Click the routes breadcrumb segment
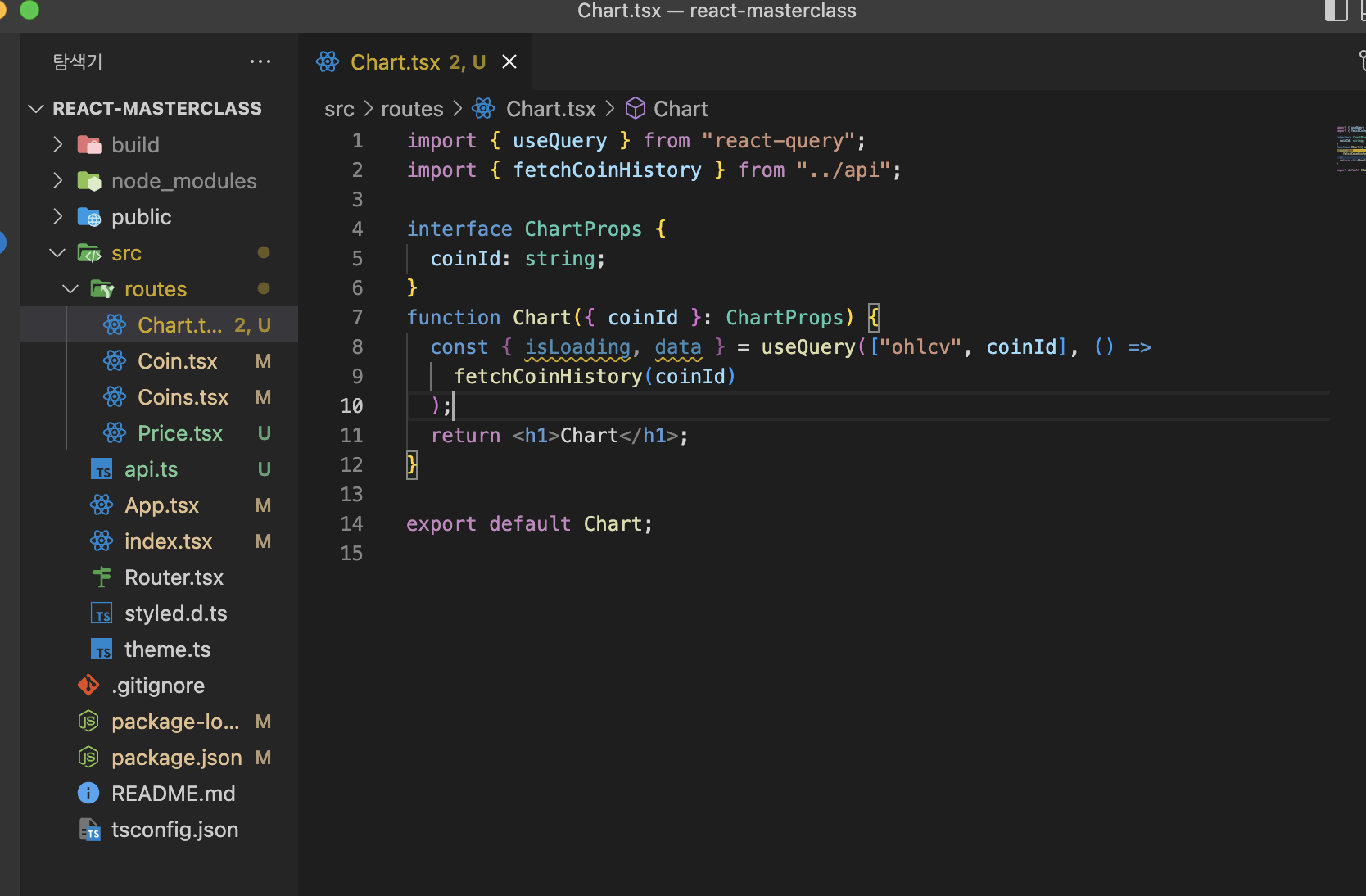The height and width of the screenshot is (896, 1366). coord(412,109)
